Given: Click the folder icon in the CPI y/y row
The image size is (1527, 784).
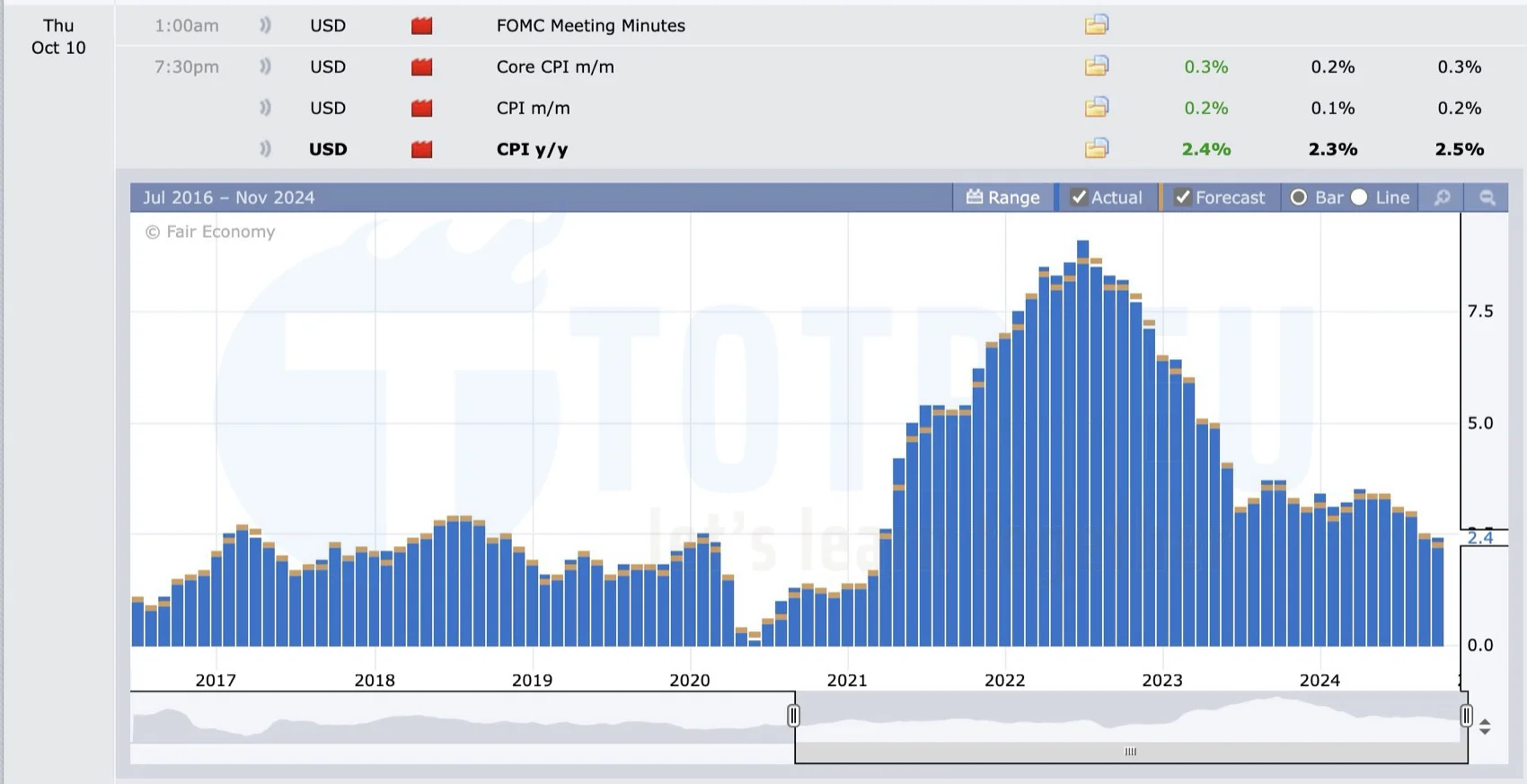Looking at the screenshot, I should coord(1096,149).
